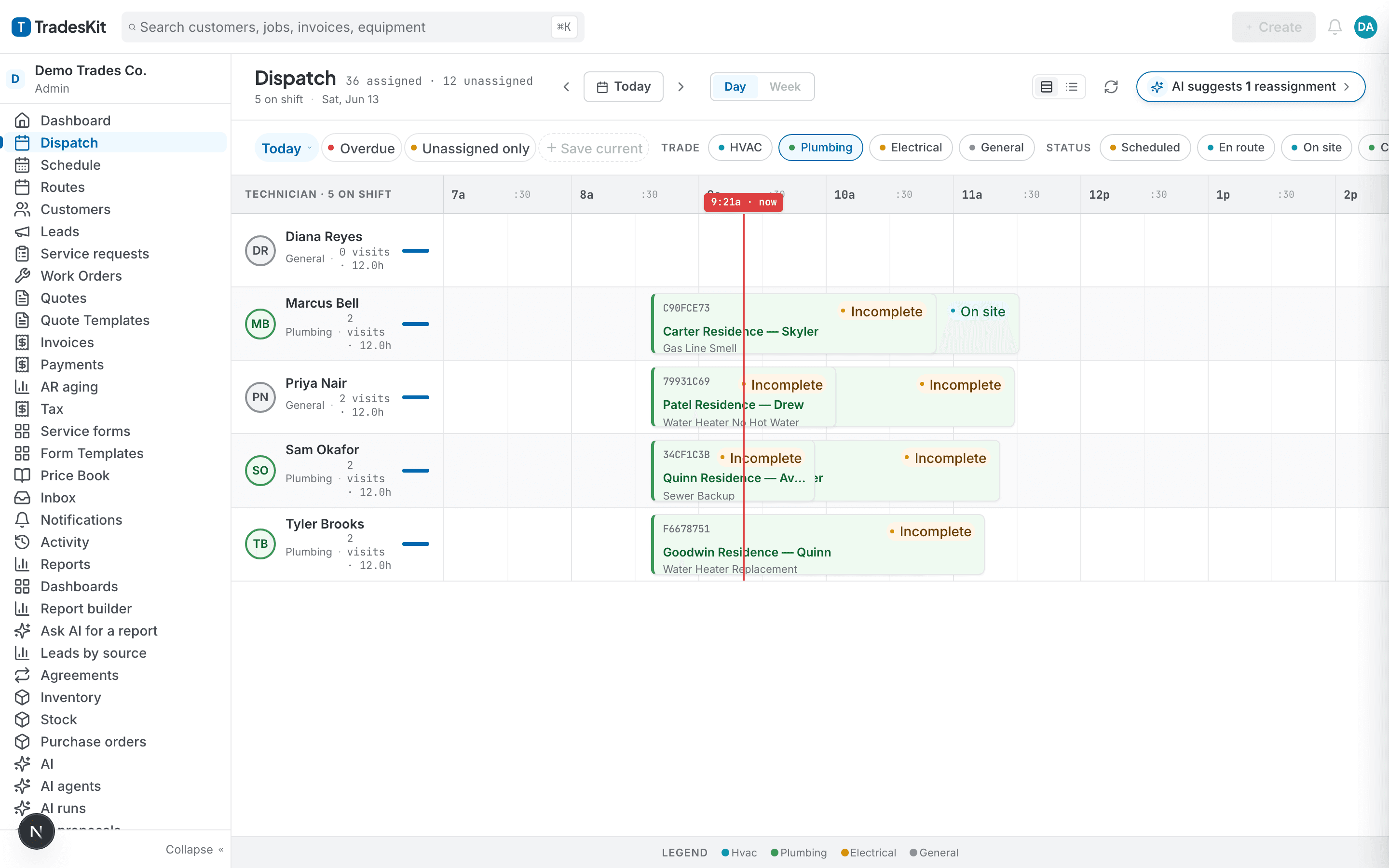
Task: Open Leads in sidebar
Action: [115, 231]
